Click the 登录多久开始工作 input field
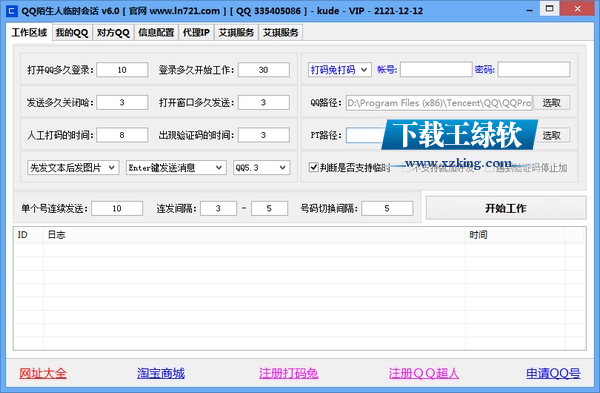Screen dimensions: 600x393 point(264,70)
